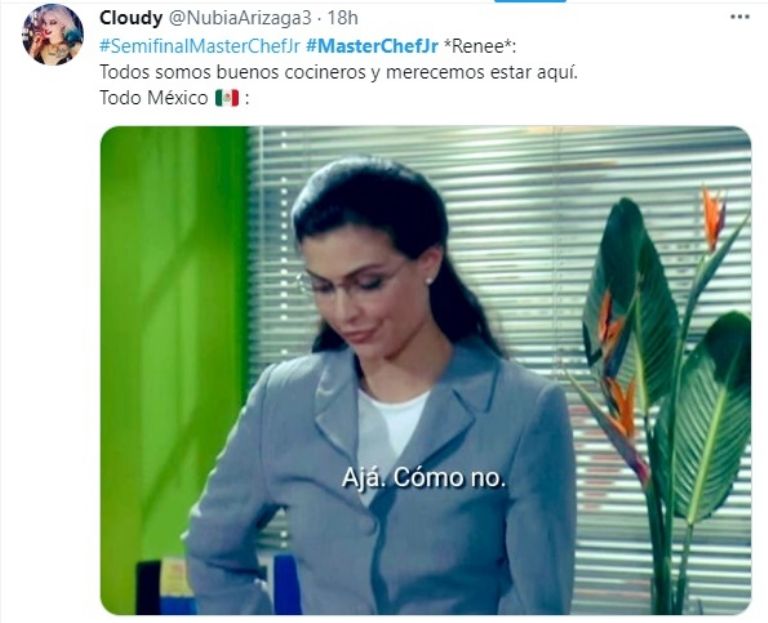Click the blue folder at image bottom
The height and width of the screenshot is (623, 768).
click(285, 584)
